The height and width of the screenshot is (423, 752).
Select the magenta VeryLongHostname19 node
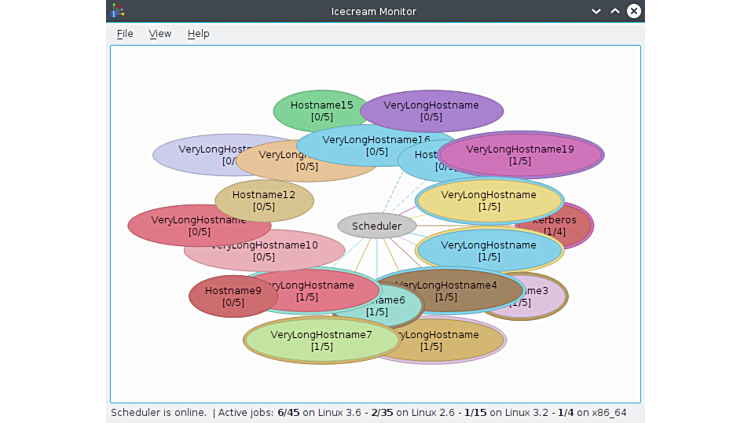click(x=520, y=155)
